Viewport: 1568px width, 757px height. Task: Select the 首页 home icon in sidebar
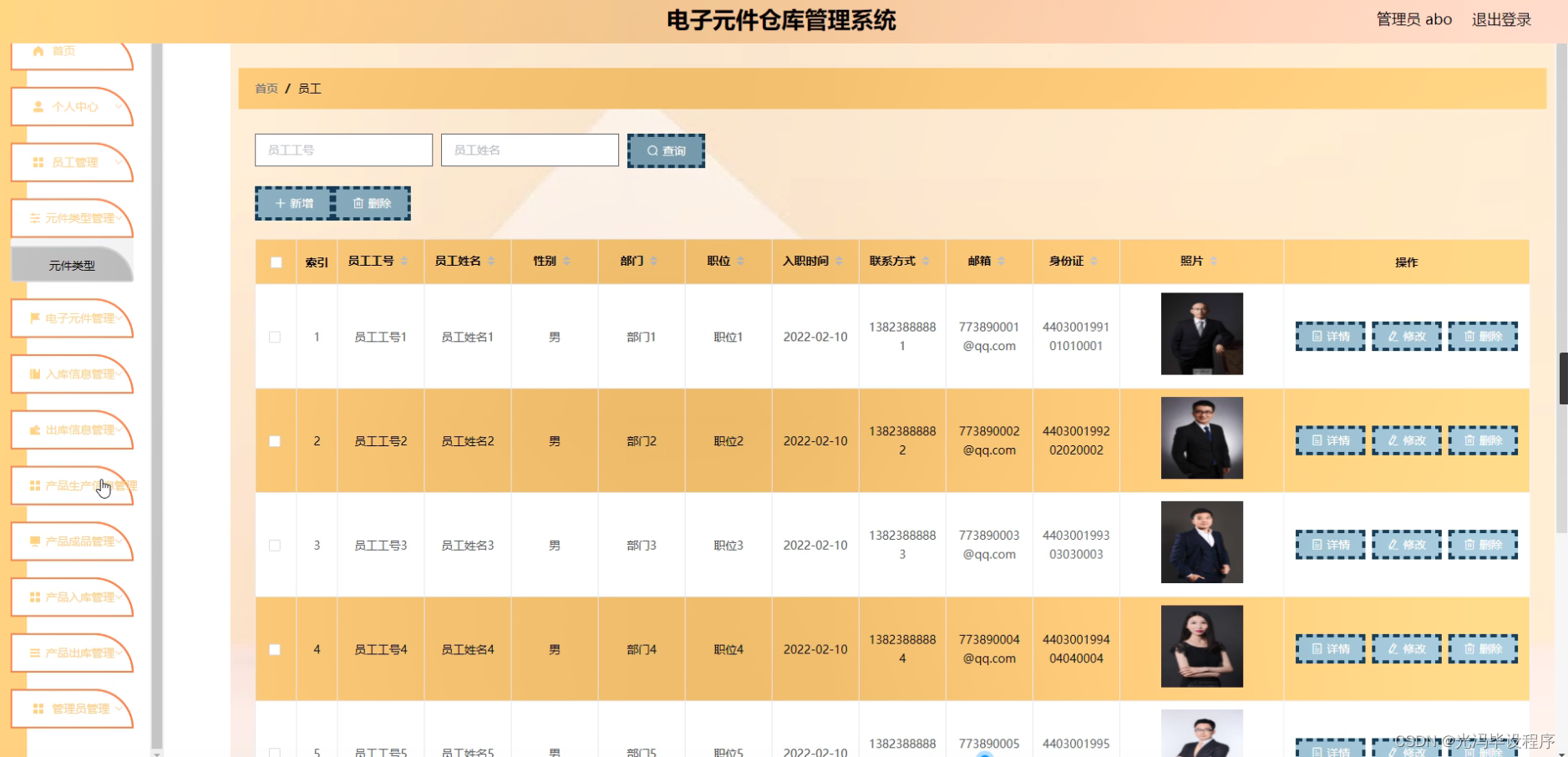tap(37, 50)
